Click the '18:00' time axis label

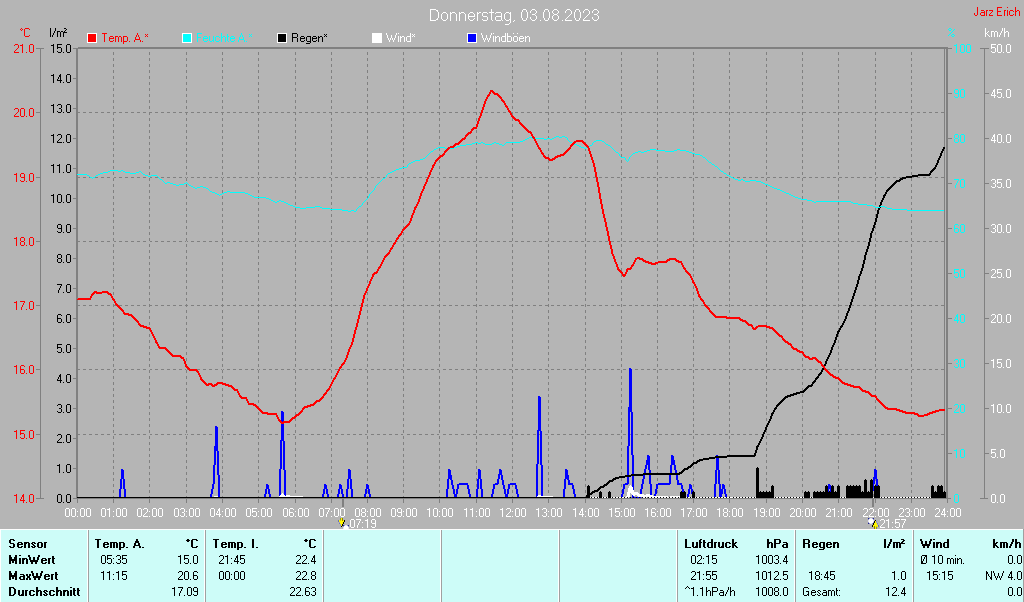point(730,513)
